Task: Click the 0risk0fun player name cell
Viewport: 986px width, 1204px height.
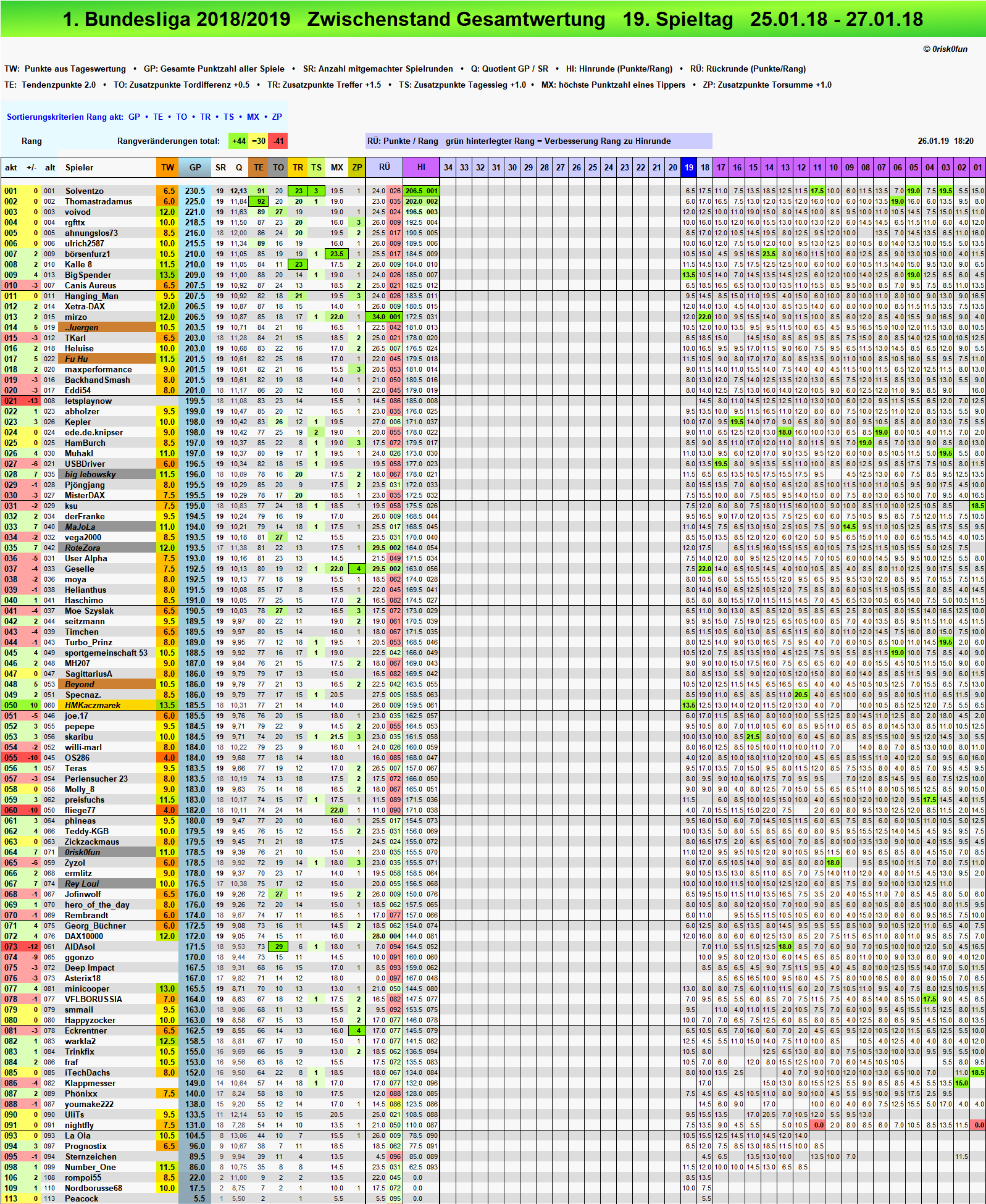Action: (x=107, y=852)
